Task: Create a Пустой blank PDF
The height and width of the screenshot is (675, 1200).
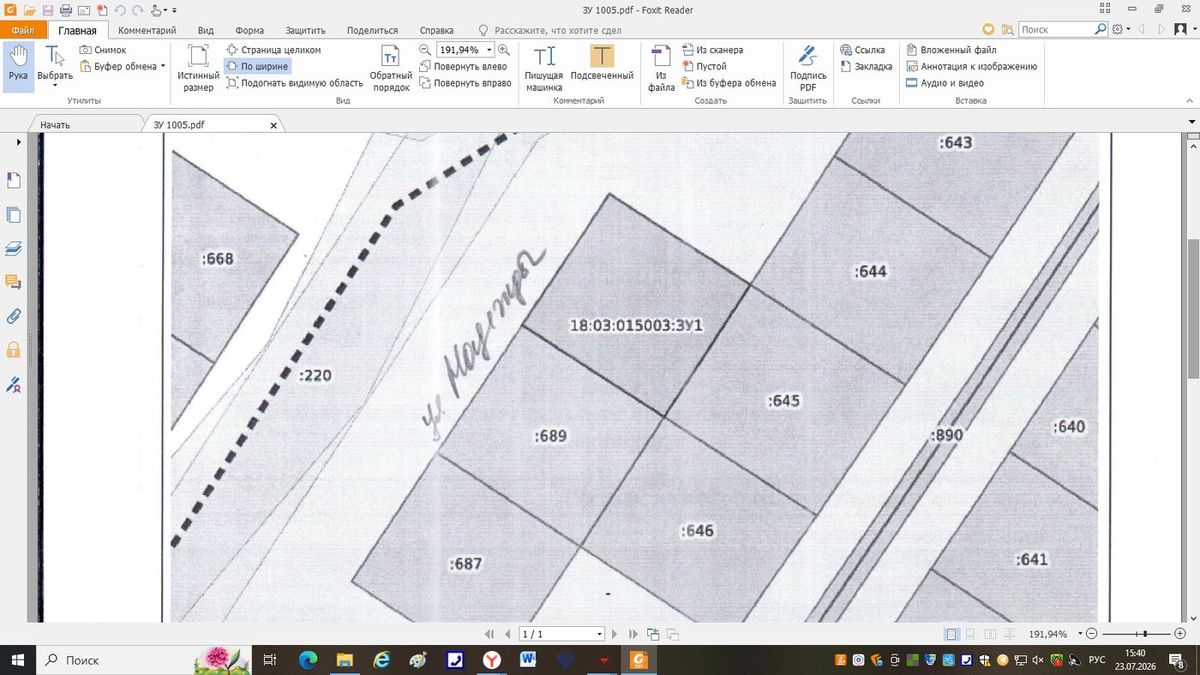Action: pos(704,66)
